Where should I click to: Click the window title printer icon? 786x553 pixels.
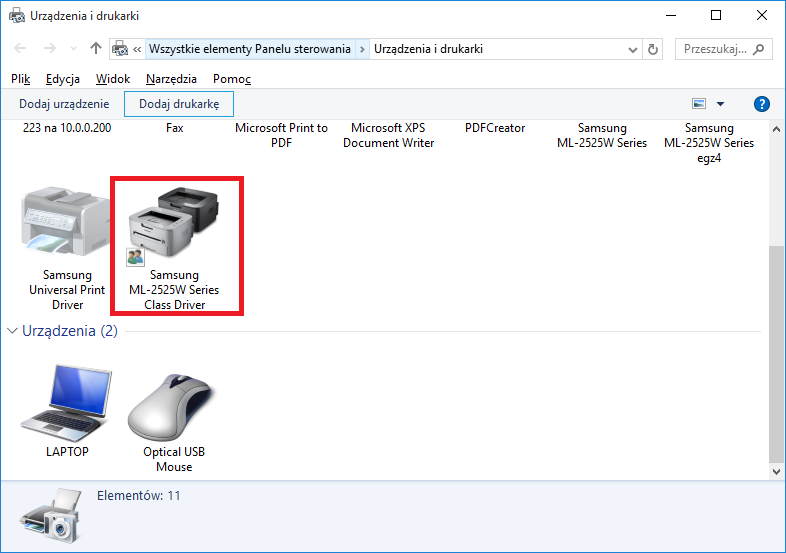(x=17, y=16)
